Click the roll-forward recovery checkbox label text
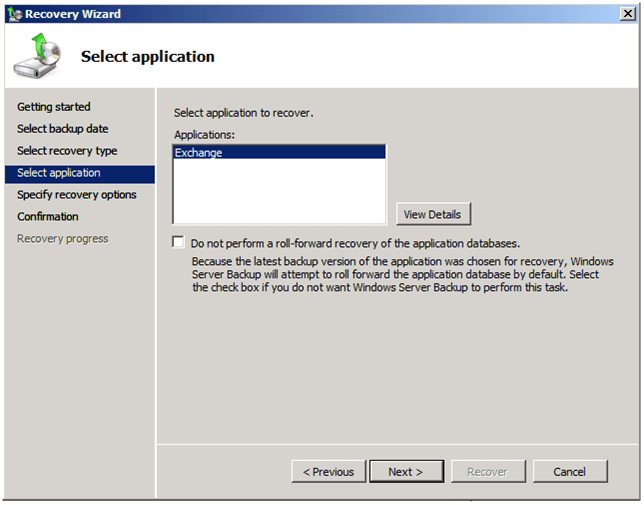 click(355, 243)
